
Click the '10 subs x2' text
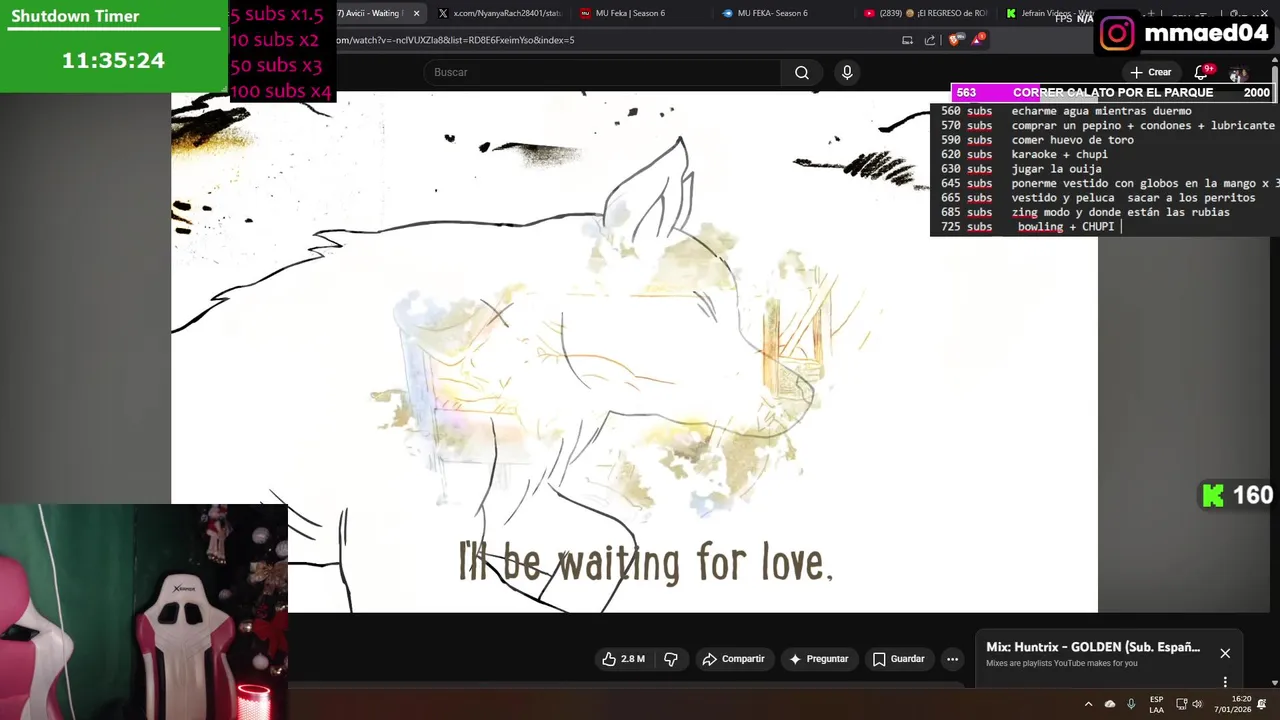(x=275, y=40)
